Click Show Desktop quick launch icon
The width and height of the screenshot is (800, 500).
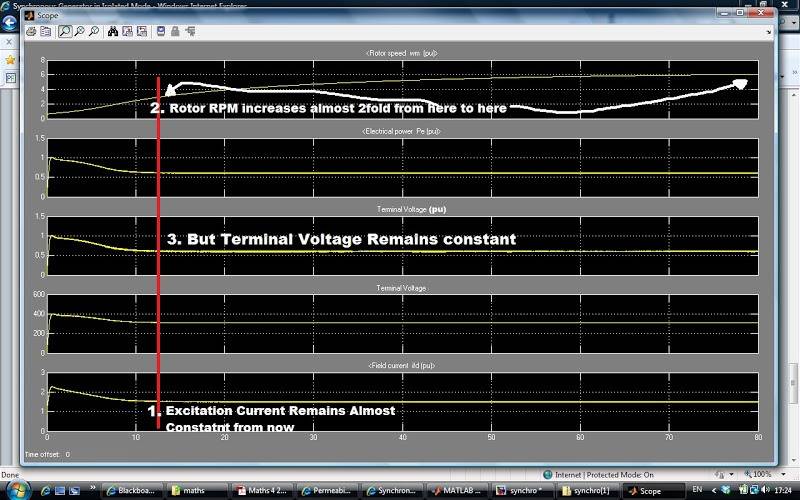pyautogui.click(x=60, y=490)
